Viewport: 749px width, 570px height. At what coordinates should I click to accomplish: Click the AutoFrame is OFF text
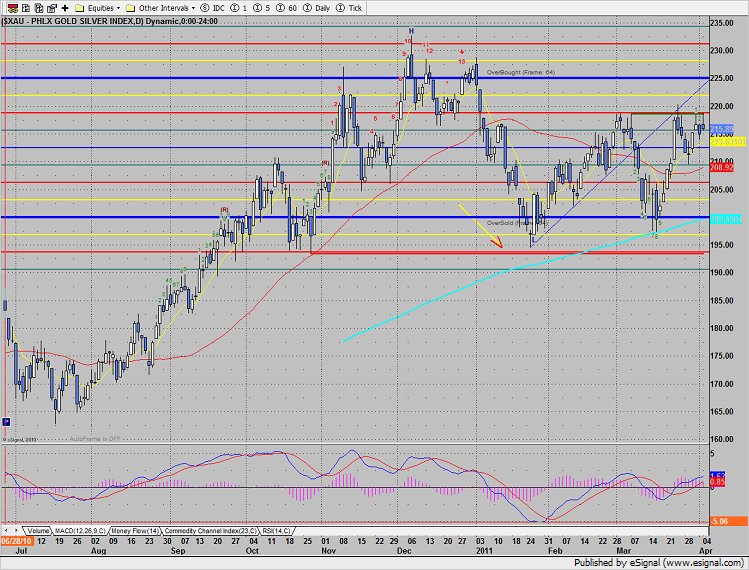coord(95,439)
